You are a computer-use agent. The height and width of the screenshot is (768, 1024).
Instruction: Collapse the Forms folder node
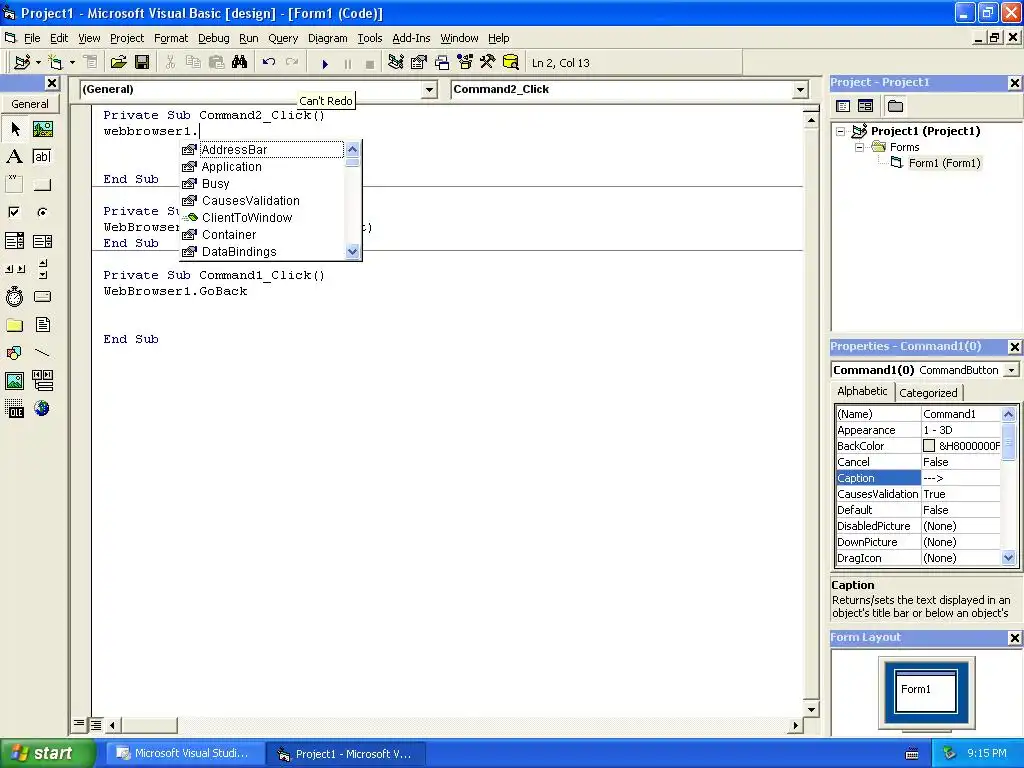pyautogui.click(x=860, y=148)
